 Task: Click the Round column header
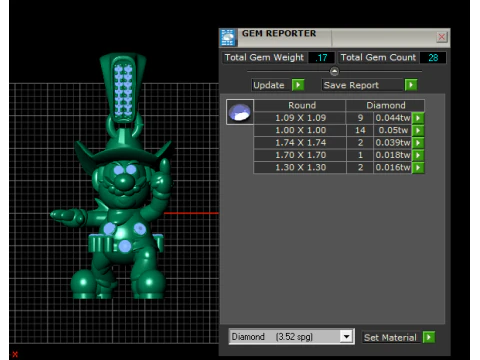pyautogui.click(x=300, y=105)
